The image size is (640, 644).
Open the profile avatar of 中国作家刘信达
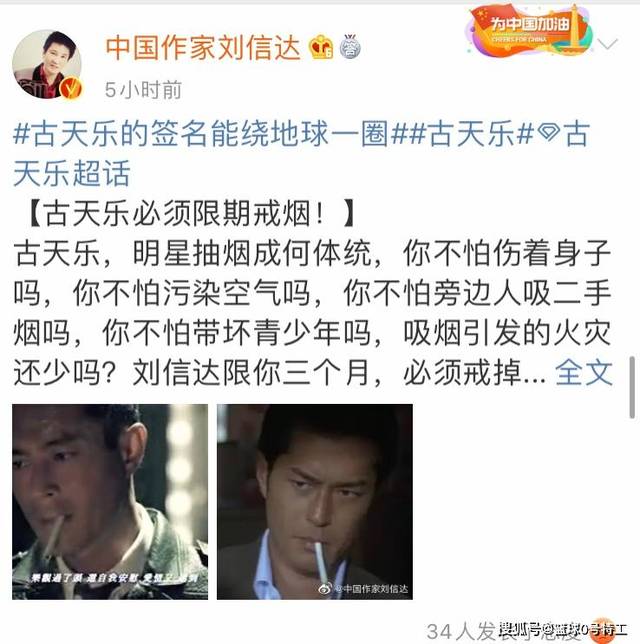[x=46, y=64]
